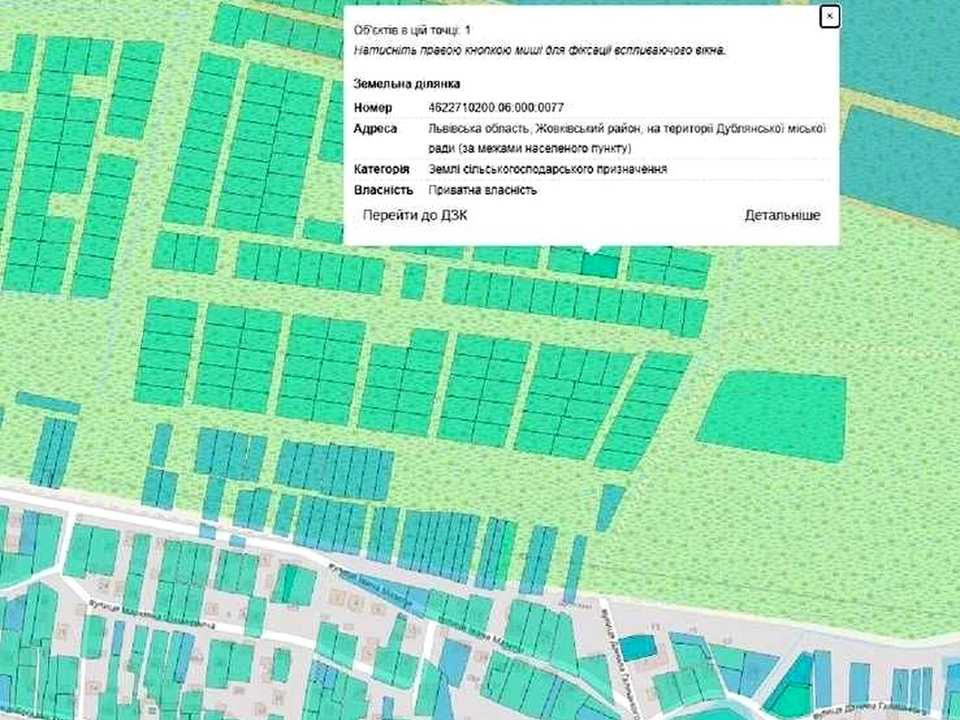960x720 pixels.
Task: Click the "Власність" field label
Action: click(383, 190)
